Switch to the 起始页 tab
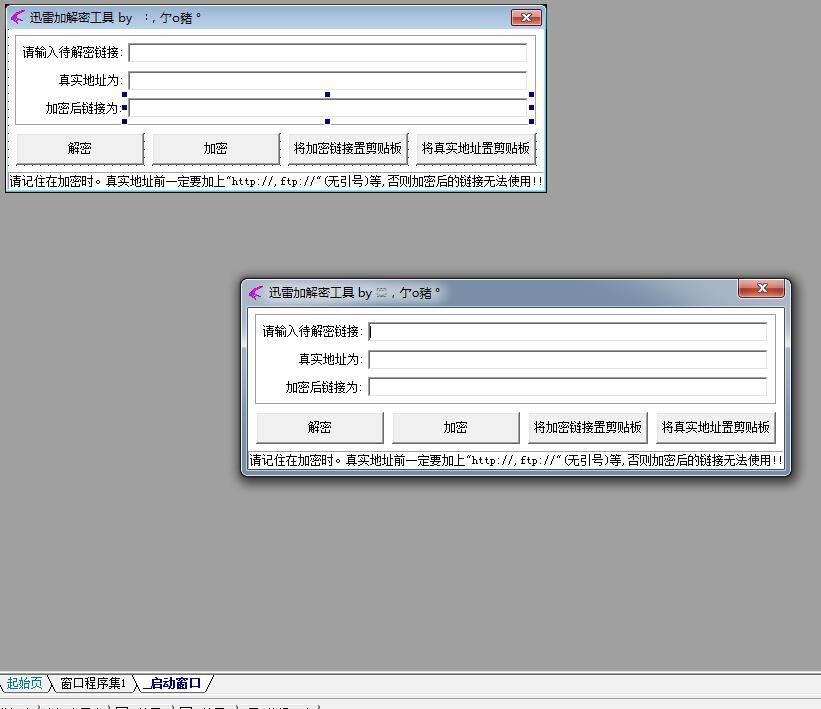821x709 pixels. [x=24, y=683]
